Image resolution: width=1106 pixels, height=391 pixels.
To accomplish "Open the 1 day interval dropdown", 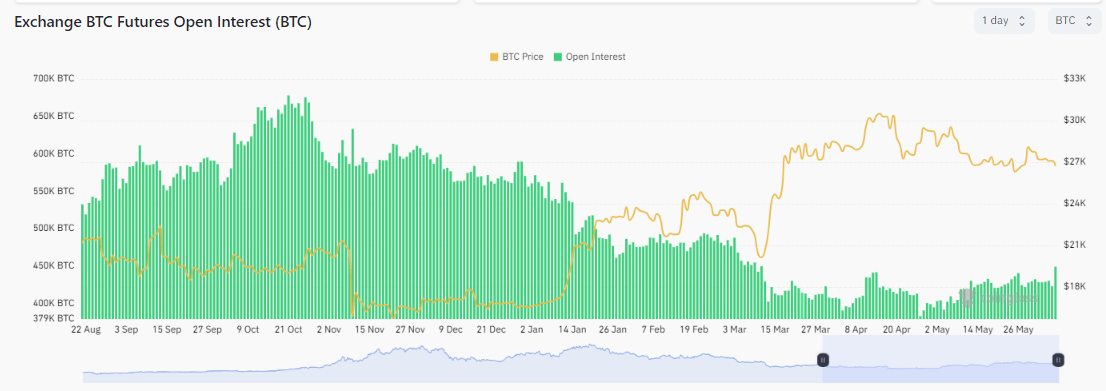I will pyautogui.click(x=1004, y=21).
